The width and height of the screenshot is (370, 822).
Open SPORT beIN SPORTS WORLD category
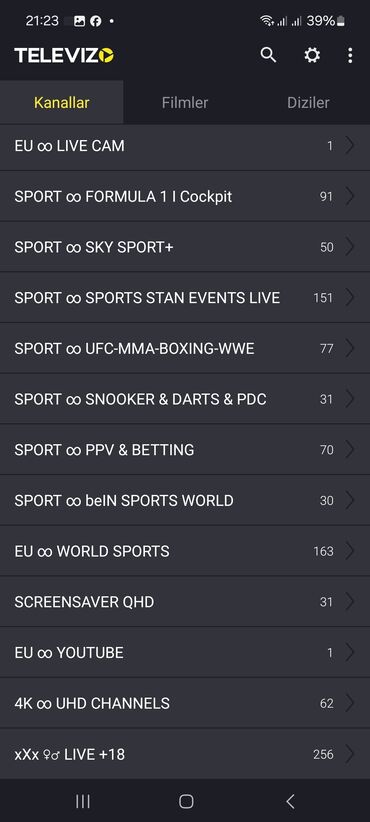pos(185,501)
